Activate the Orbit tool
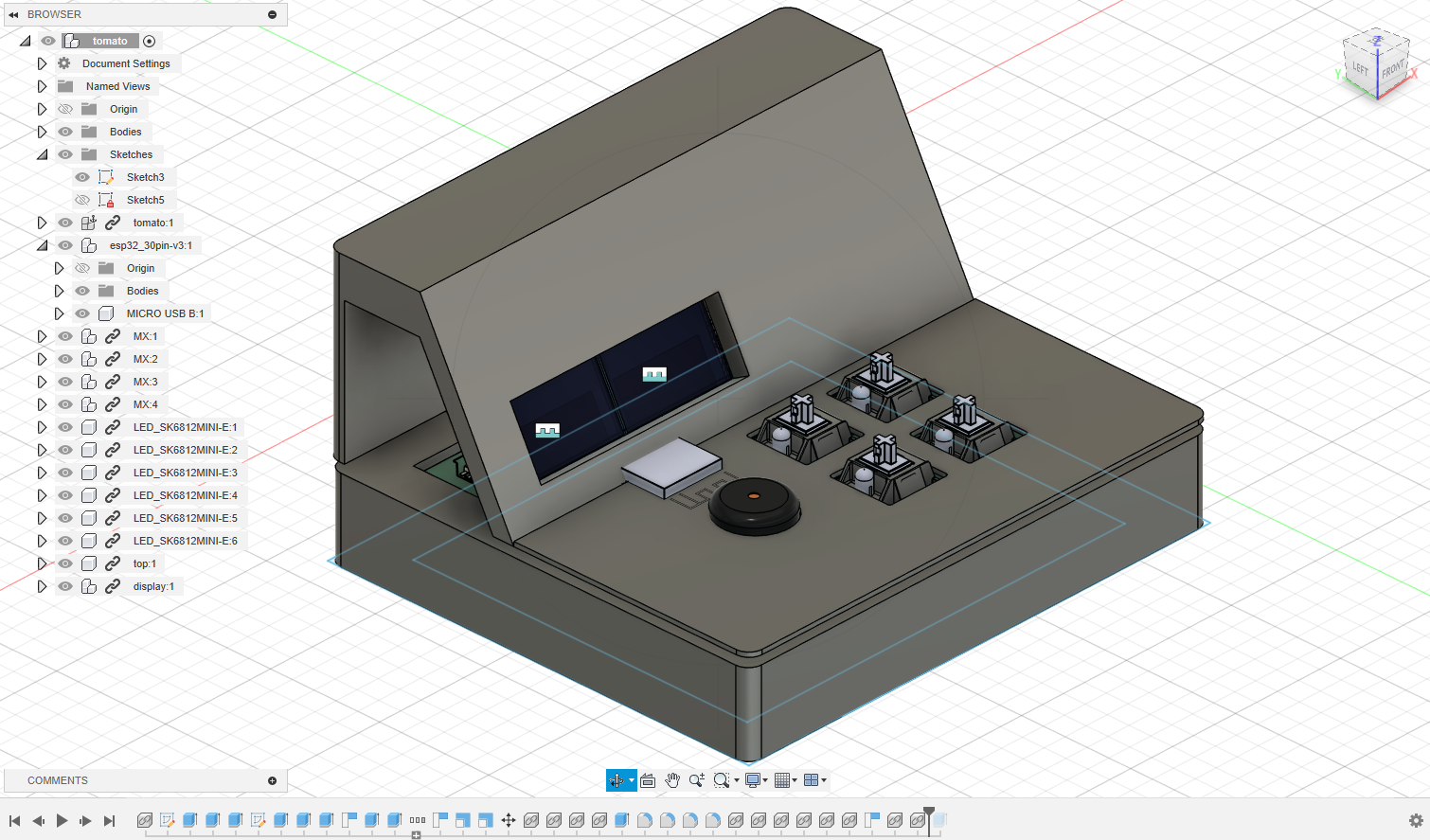The height and width of the screenshot is (840, 1430). pyautogui.click(x=617, y=780)
